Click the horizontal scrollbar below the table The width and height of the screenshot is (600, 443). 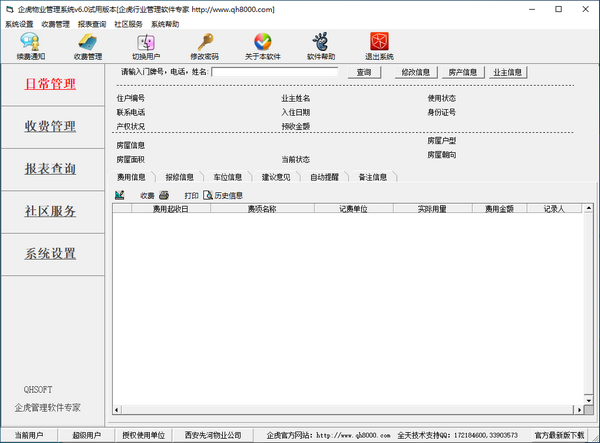pyautogui.click(x=340, y=409)
